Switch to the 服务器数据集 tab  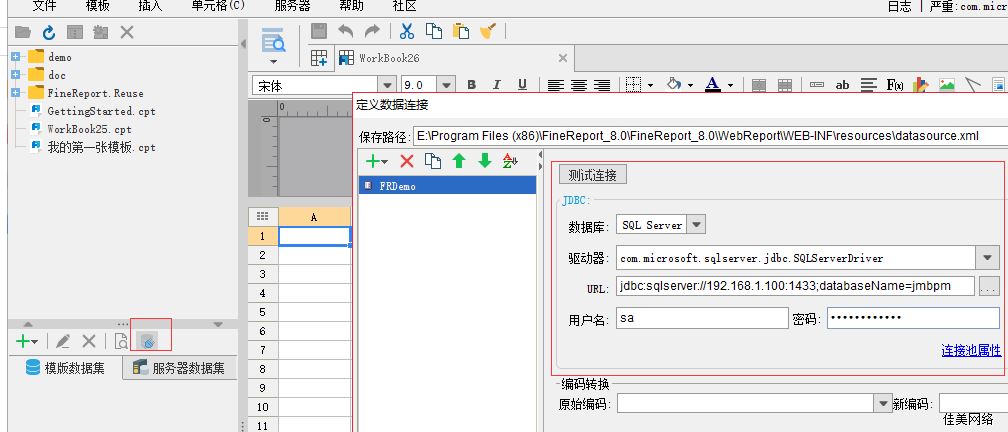(179, 368)
